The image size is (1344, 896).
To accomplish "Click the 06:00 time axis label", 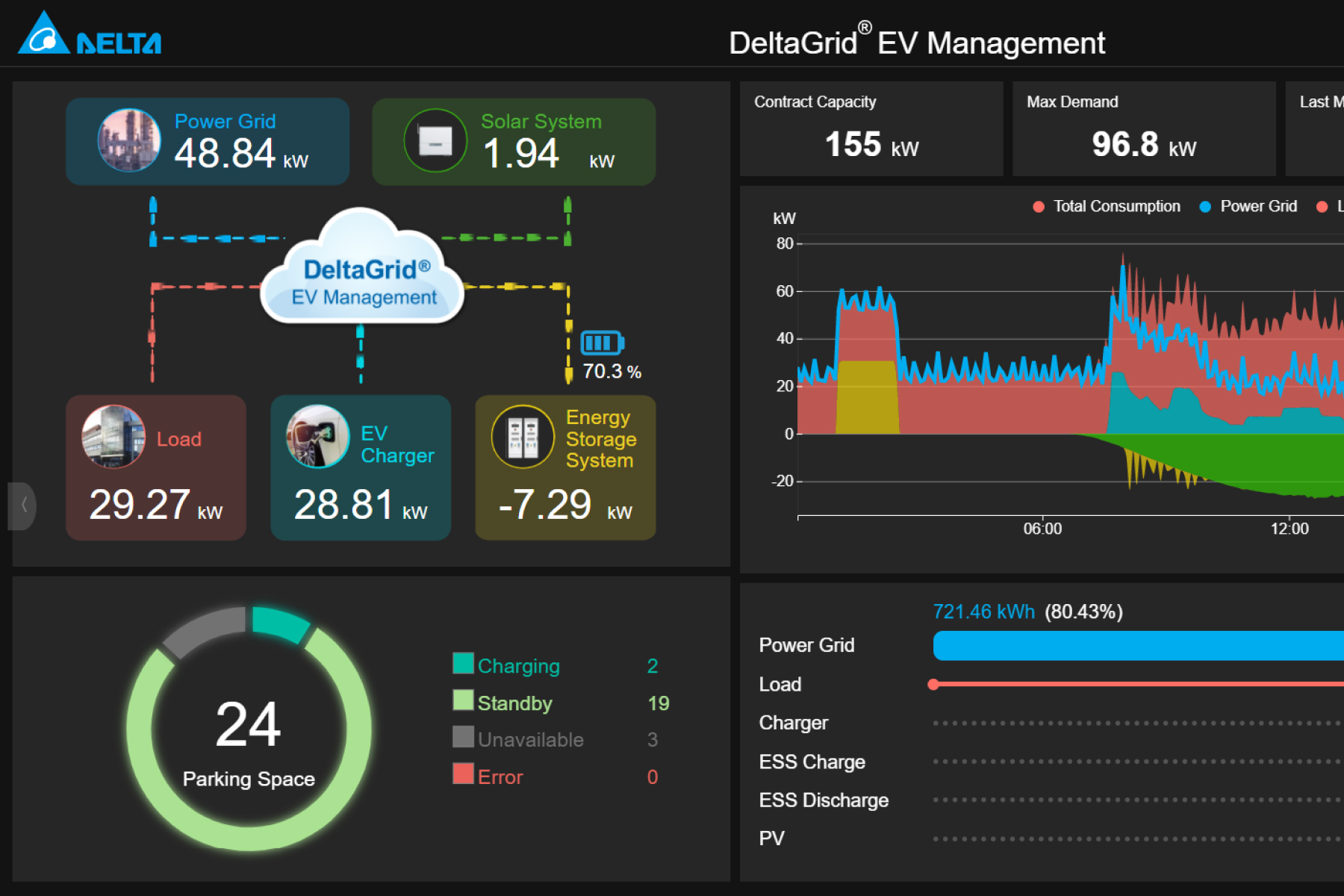I will [x=1042, y=529].
